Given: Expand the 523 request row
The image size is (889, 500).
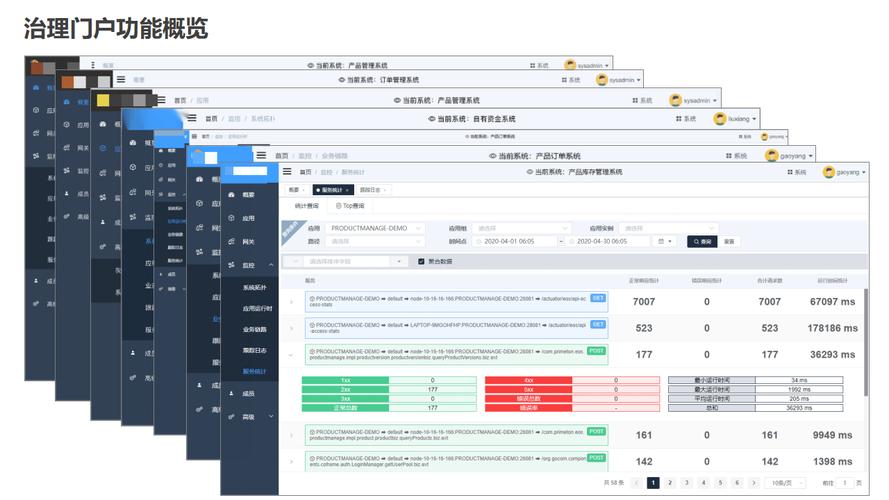Looking at the screenshot, I should click(291, 328).
